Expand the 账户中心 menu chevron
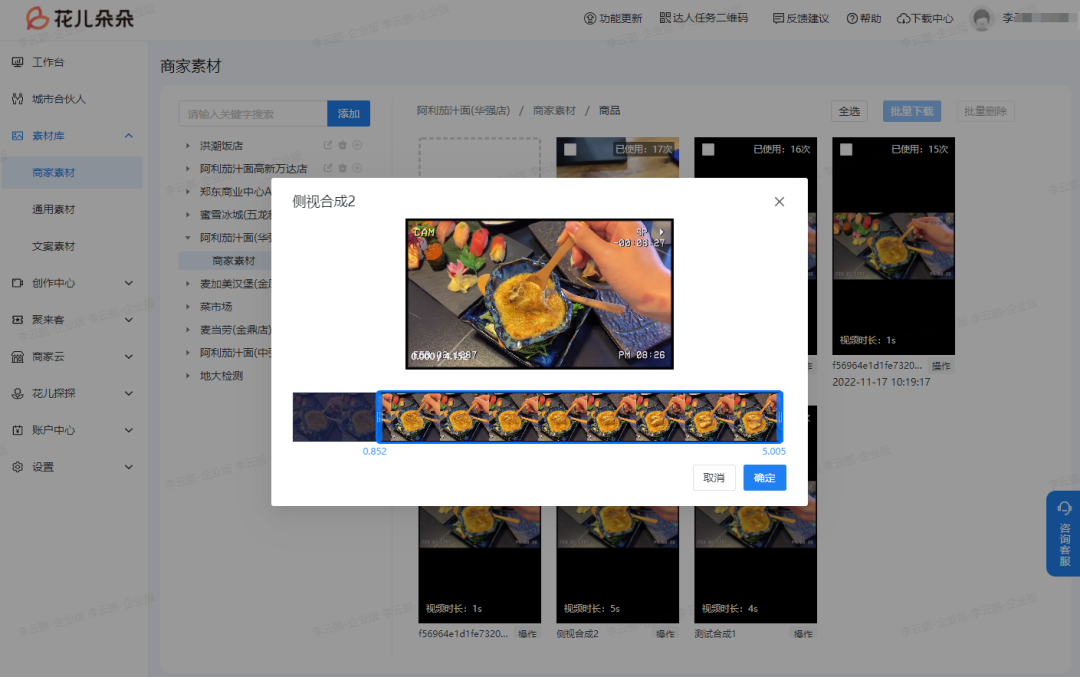This screenshot has height=677, width=1080. (x=129, y=430)
